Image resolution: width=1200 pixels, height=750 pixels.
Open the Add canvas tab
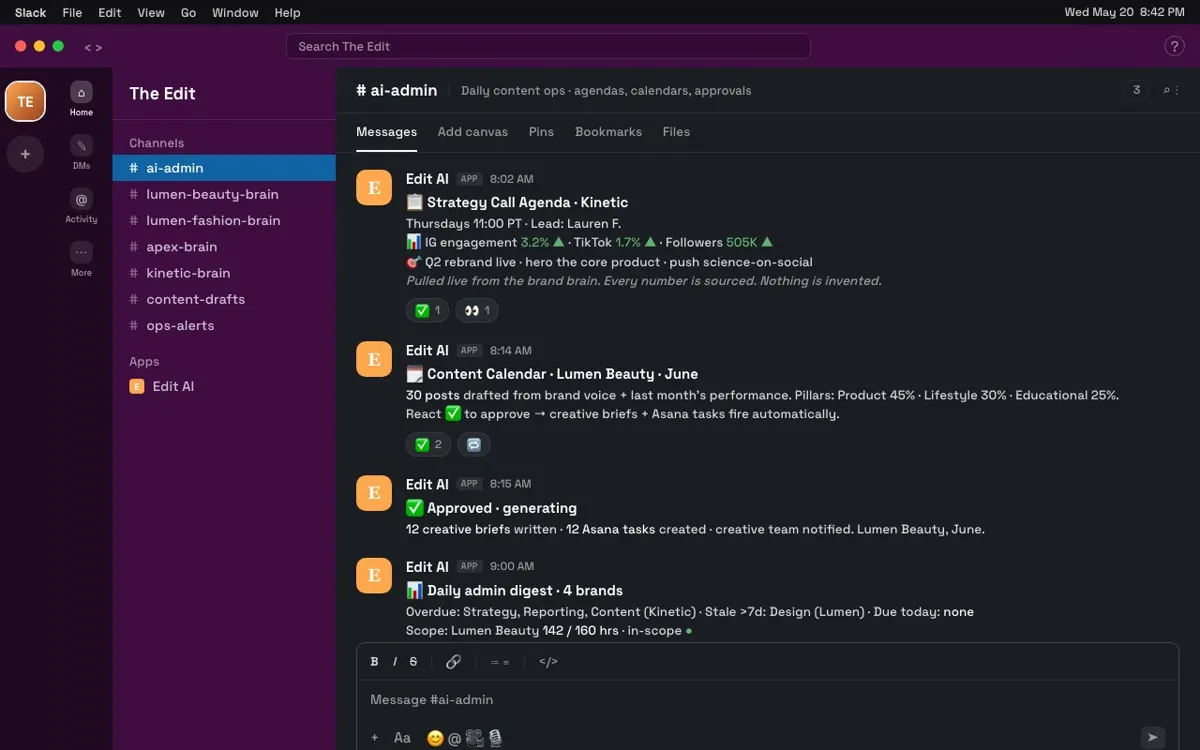[473, 132]
